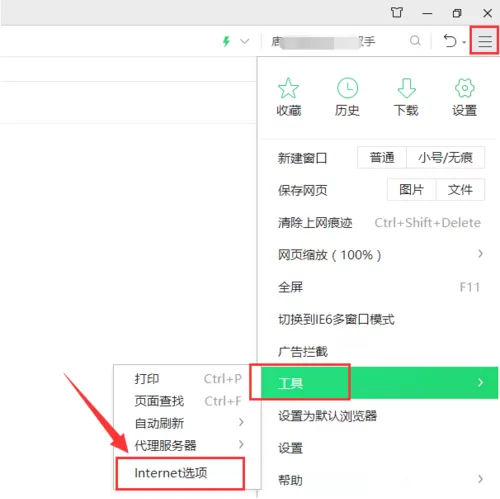Close the browser window
Viewport: 500px width, 499px height.
coord(487,13)
